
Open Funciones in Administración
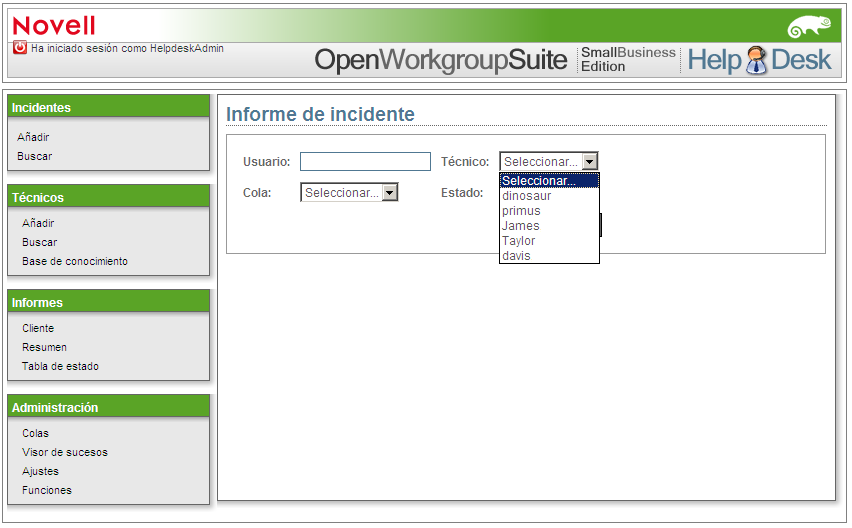point(47,490)
